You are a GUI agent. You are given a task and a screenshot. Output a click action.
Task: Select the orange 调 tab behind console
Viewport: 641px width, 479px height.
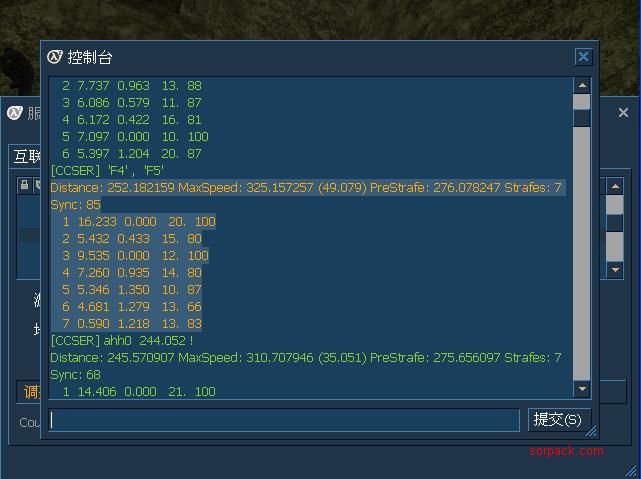tap(31, 391)
